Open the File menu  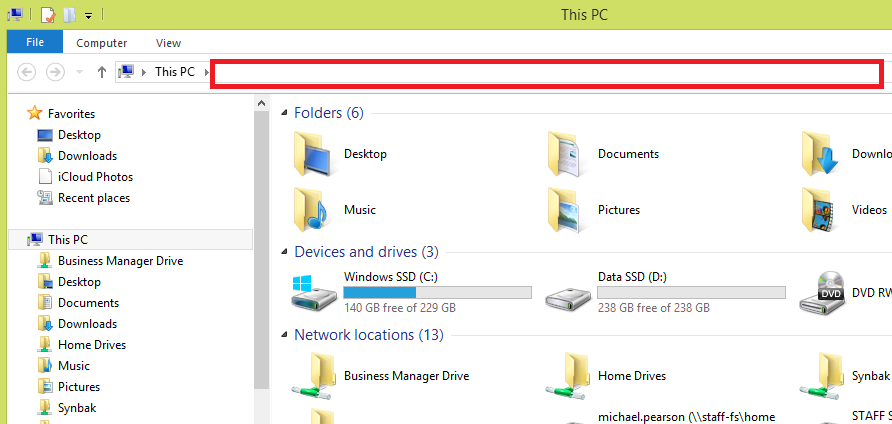click(x=35, y=43)
